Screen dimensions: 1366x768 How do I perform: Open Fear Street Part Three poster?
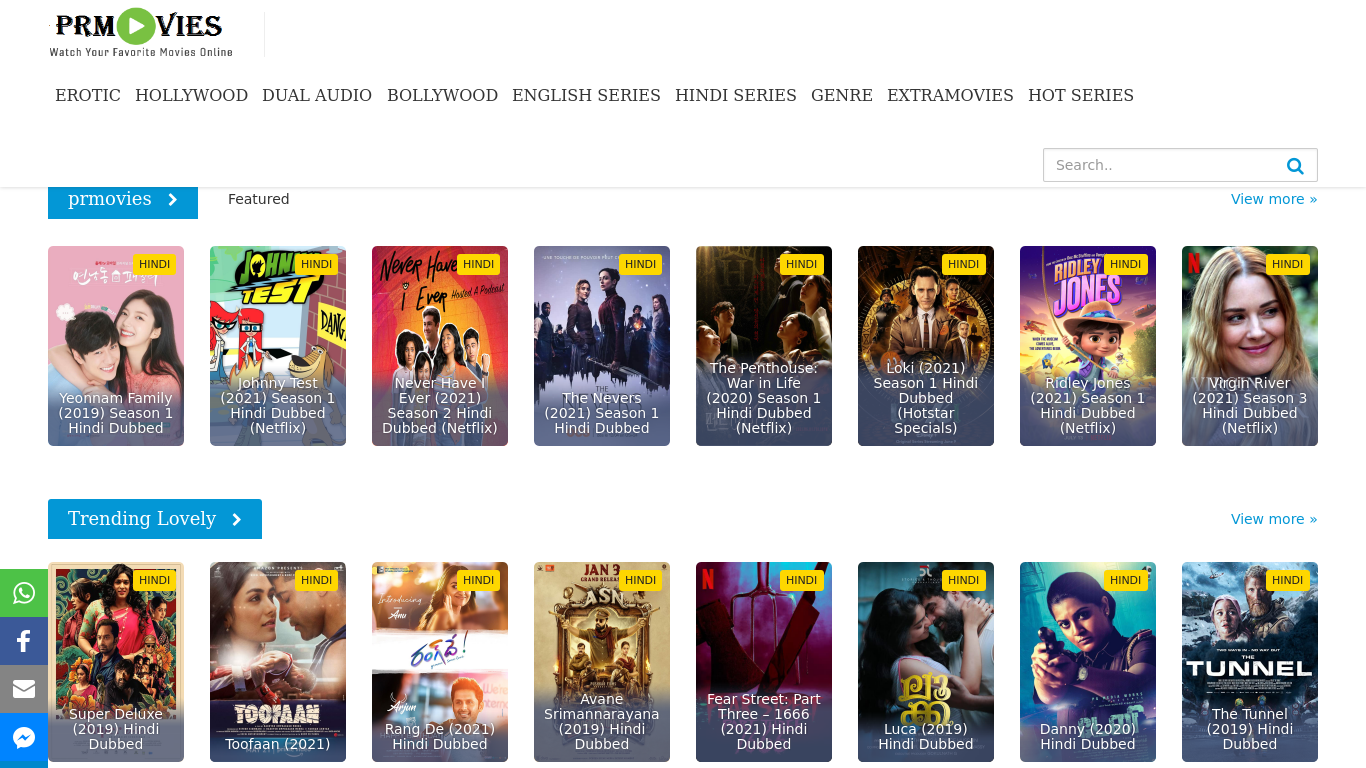pyautogui.click(x=764, y=662)
